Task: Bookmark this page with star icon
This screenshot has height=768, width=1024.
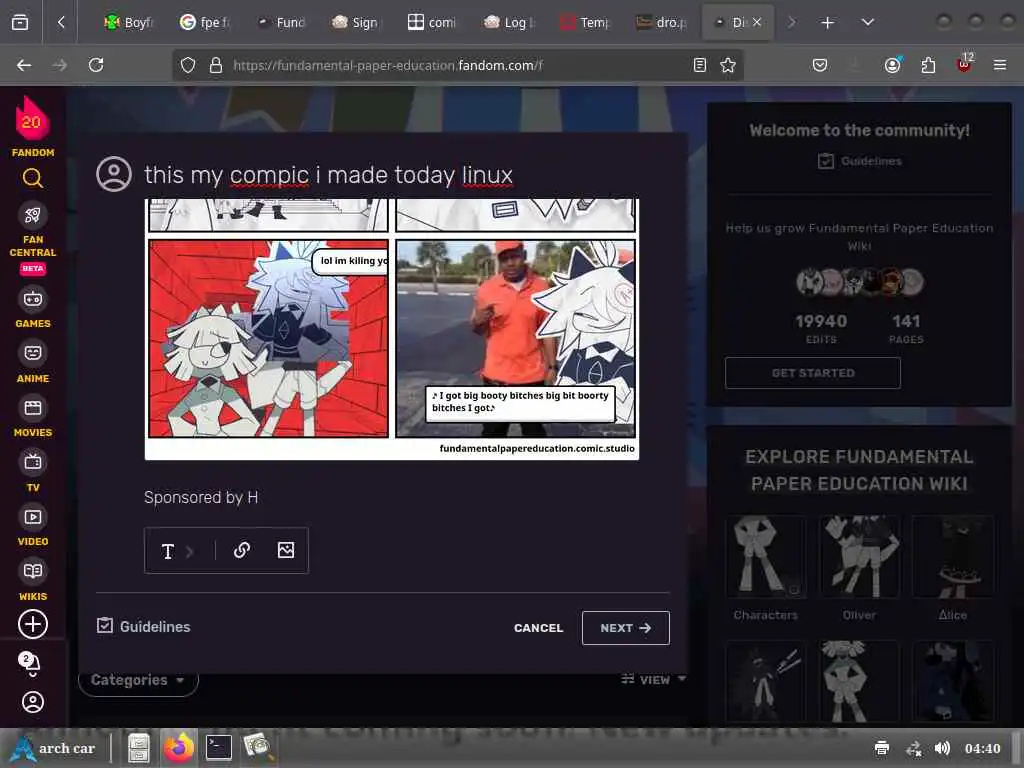Action: click(728, 65)
